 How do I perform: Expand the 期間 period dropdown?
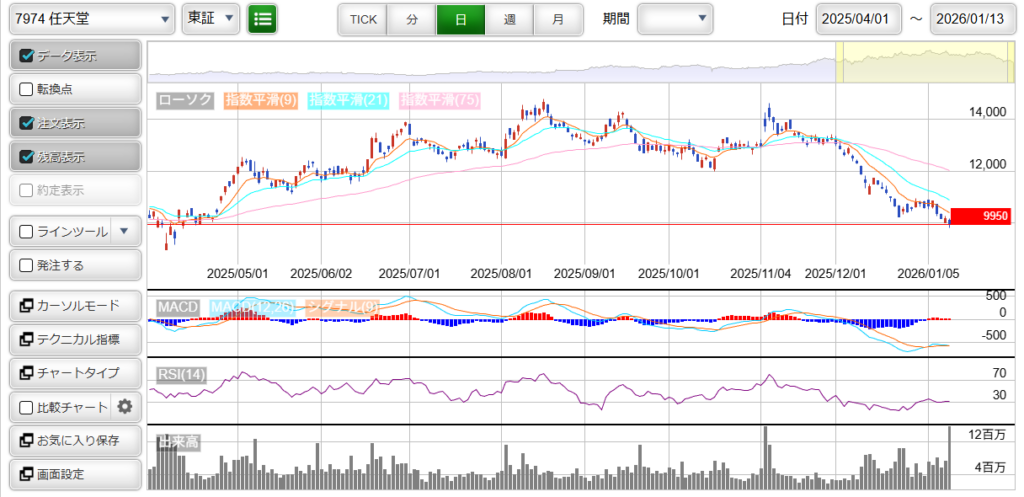click(x=675, y=19)
